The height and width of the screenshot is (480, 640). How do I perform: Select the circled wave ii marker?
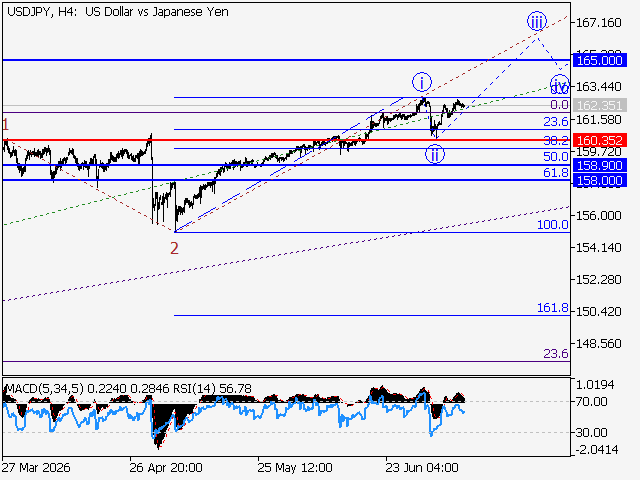(435, 155)
